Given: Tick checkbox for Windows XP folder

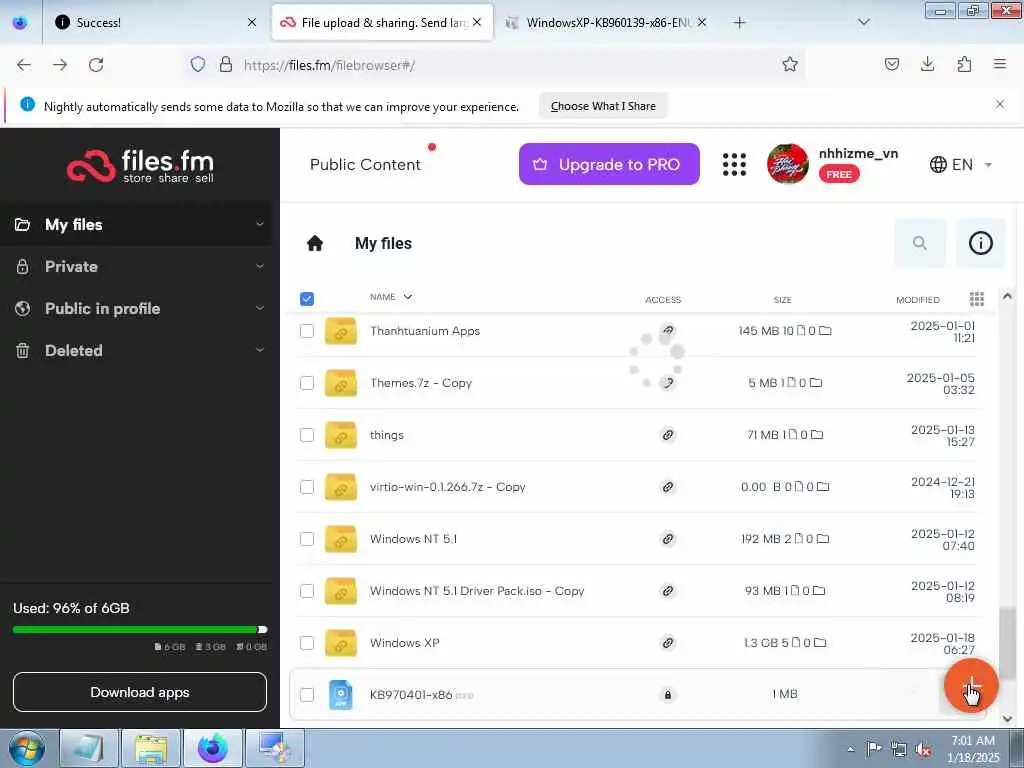Looking at the screenshot, I should click(x=307, y=643).
